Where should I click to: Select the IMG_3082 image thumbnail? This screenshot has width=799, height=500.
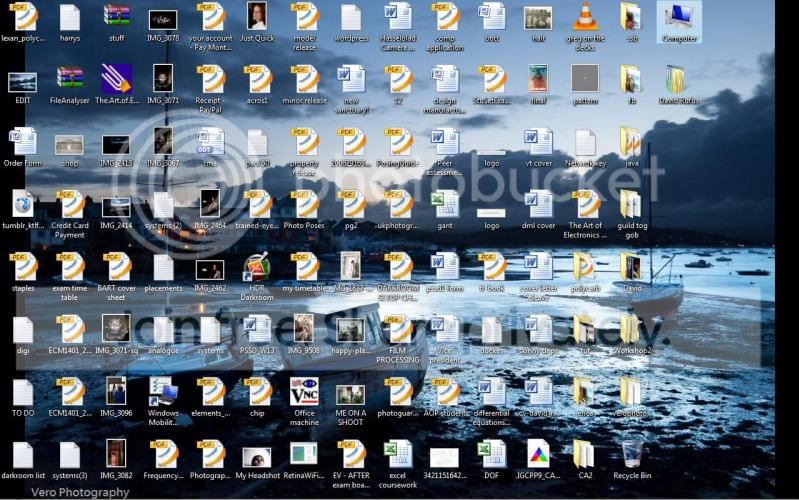tap(116, 453)
